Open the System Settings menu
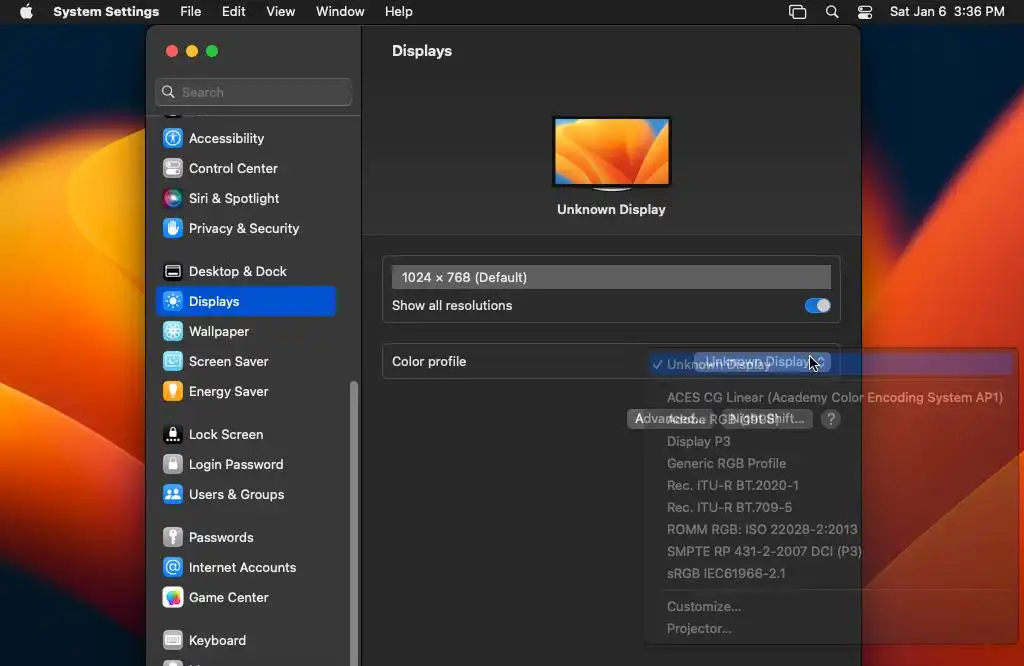Image resolution: width=1024 pixels, height=666 pixels. 106,12
